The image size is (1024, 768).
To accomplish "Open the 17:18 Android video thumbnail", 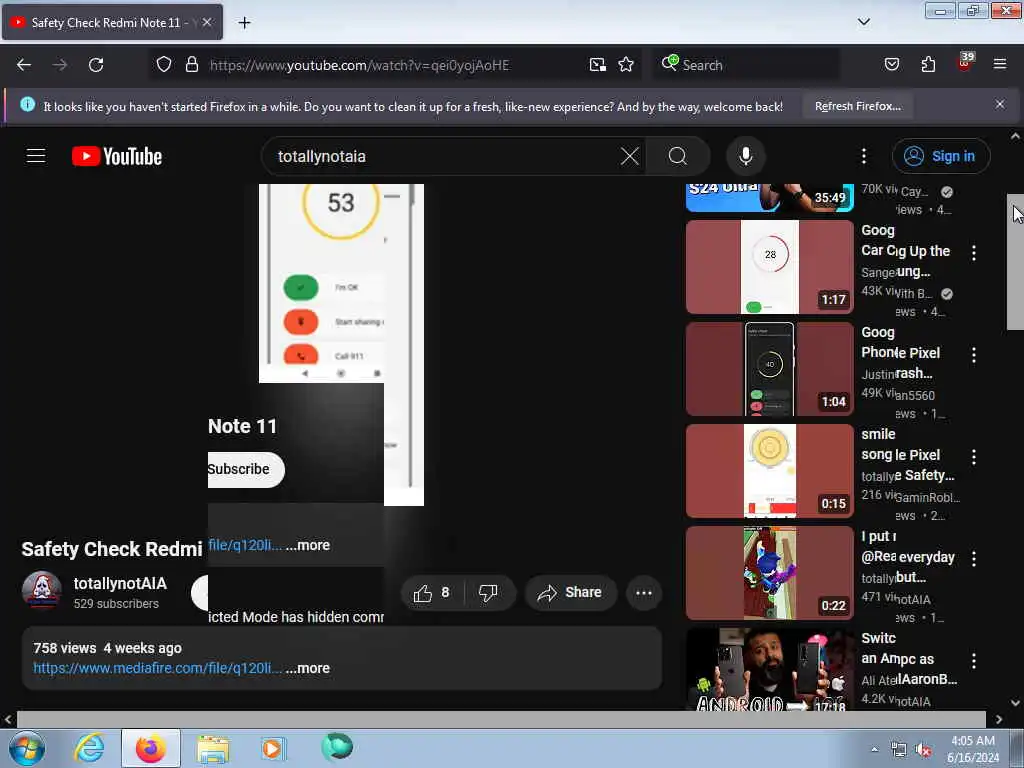I will (769, 669).
